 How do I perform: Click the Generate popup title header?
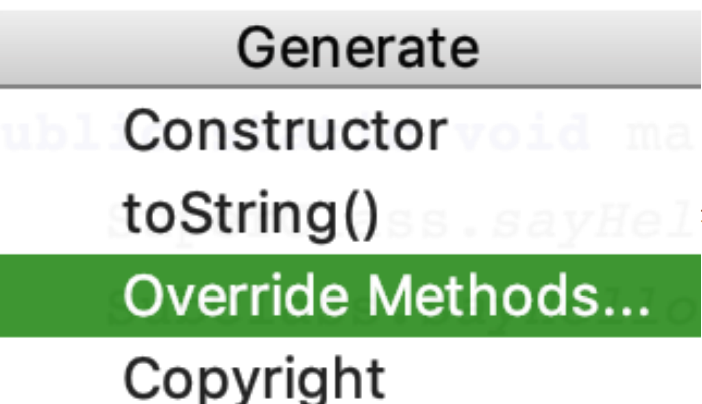point(357,48)
